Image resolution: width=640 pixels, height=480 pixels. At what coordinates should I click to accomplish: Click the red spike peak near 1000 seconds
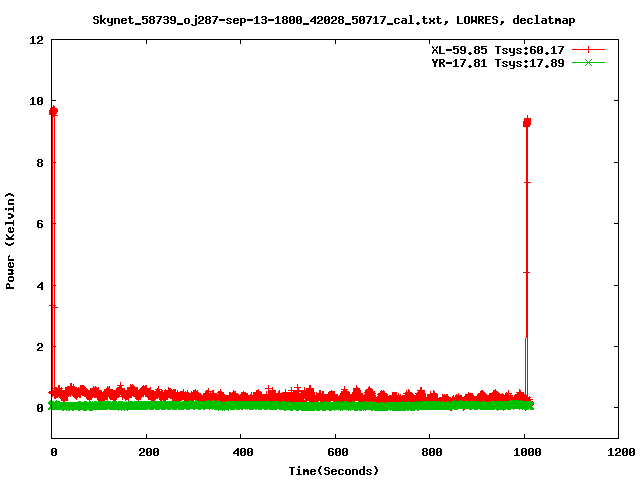tap(527, 122)
